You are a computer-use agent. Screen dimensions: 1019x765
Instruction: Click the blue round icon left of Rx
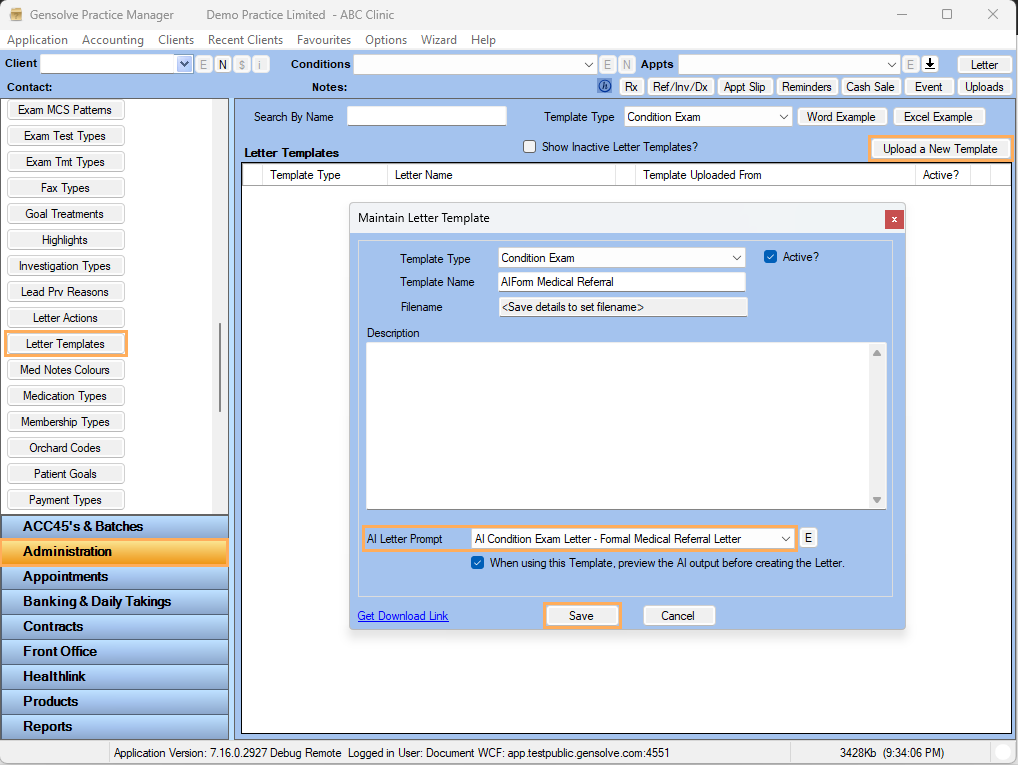click(604, 87)
